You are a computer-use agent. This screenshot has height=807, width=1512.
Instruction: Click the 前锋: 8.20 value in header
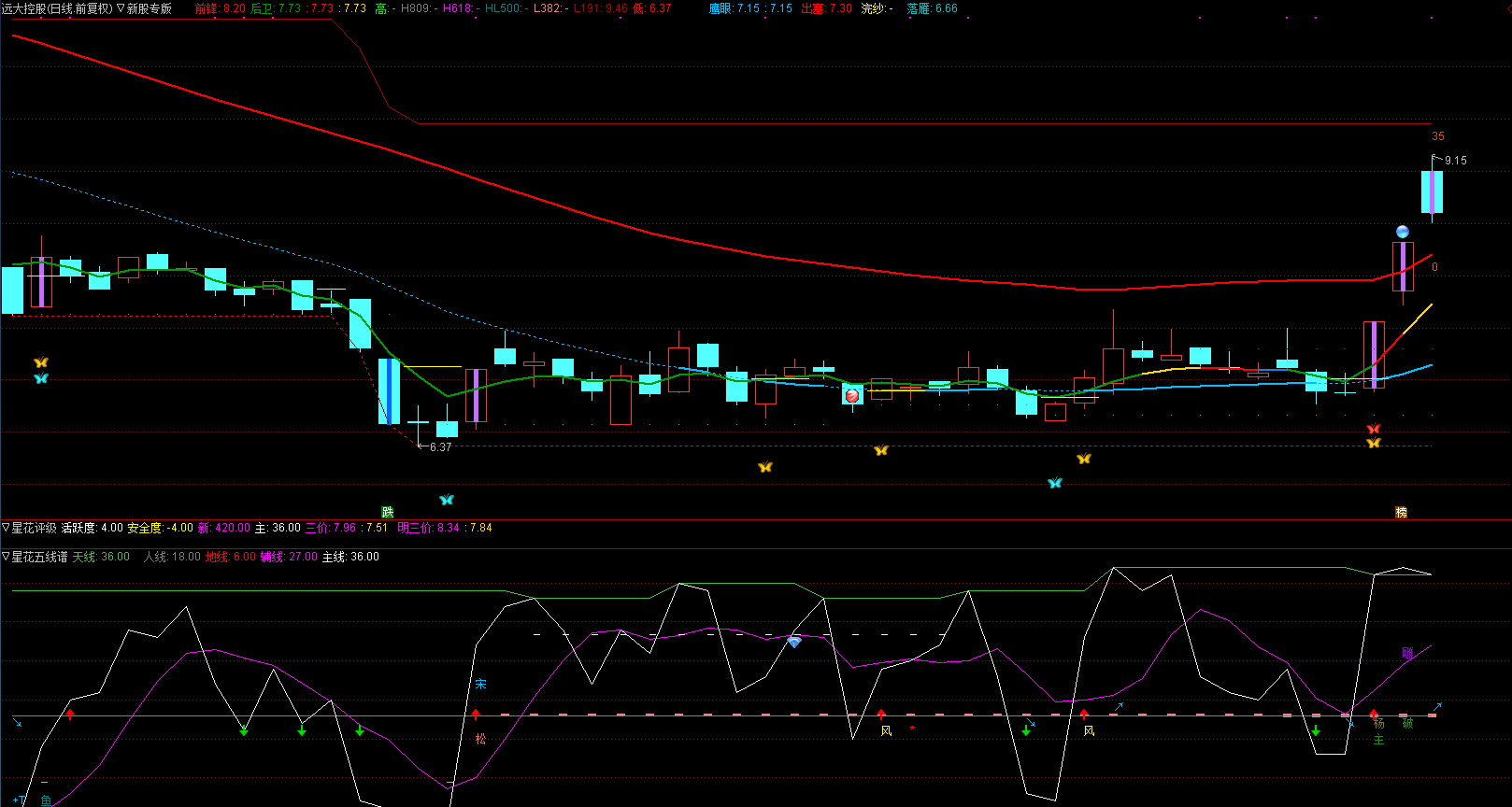click(x=221, y=8)
